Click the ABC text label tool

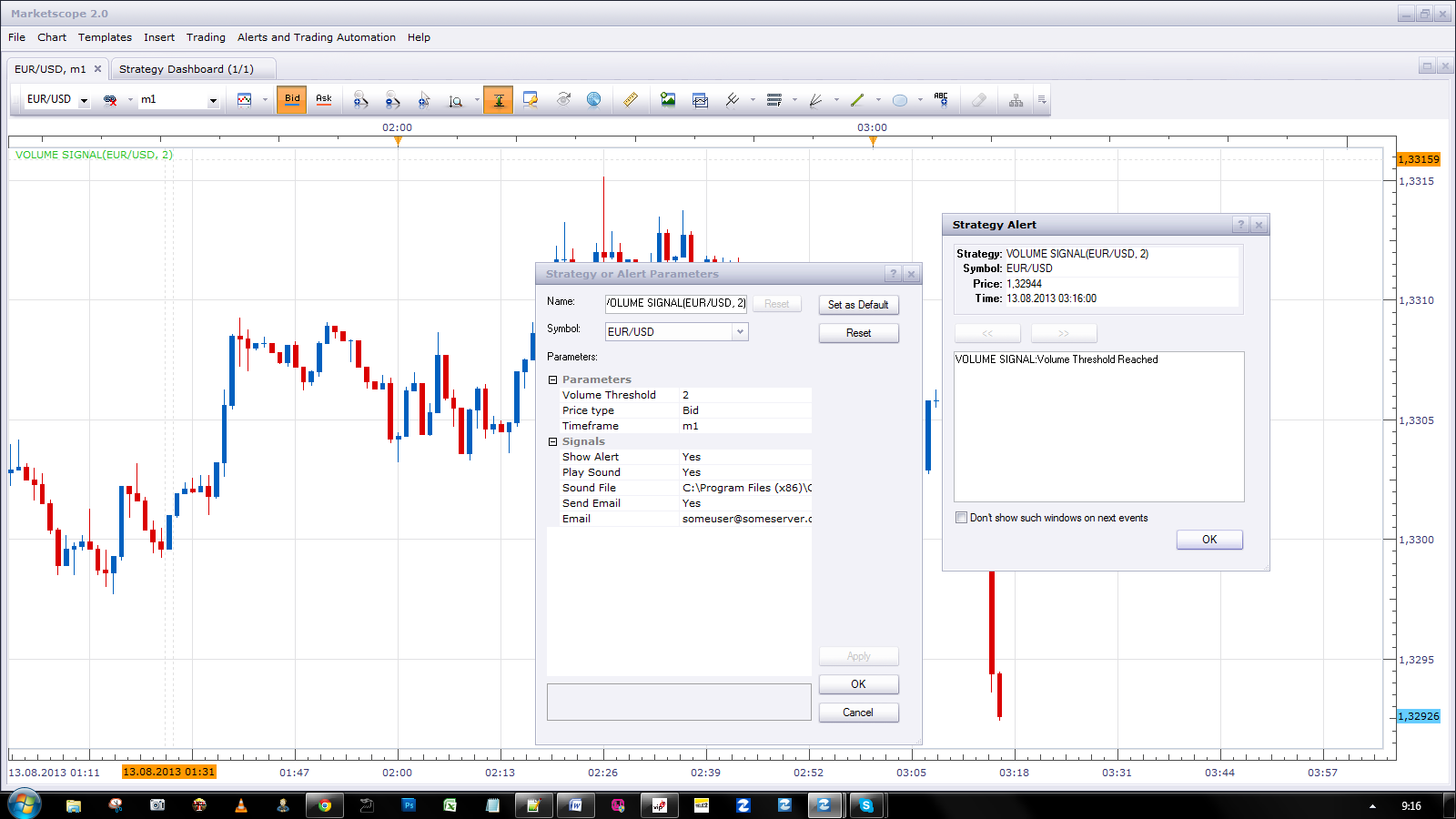(941, 100)
